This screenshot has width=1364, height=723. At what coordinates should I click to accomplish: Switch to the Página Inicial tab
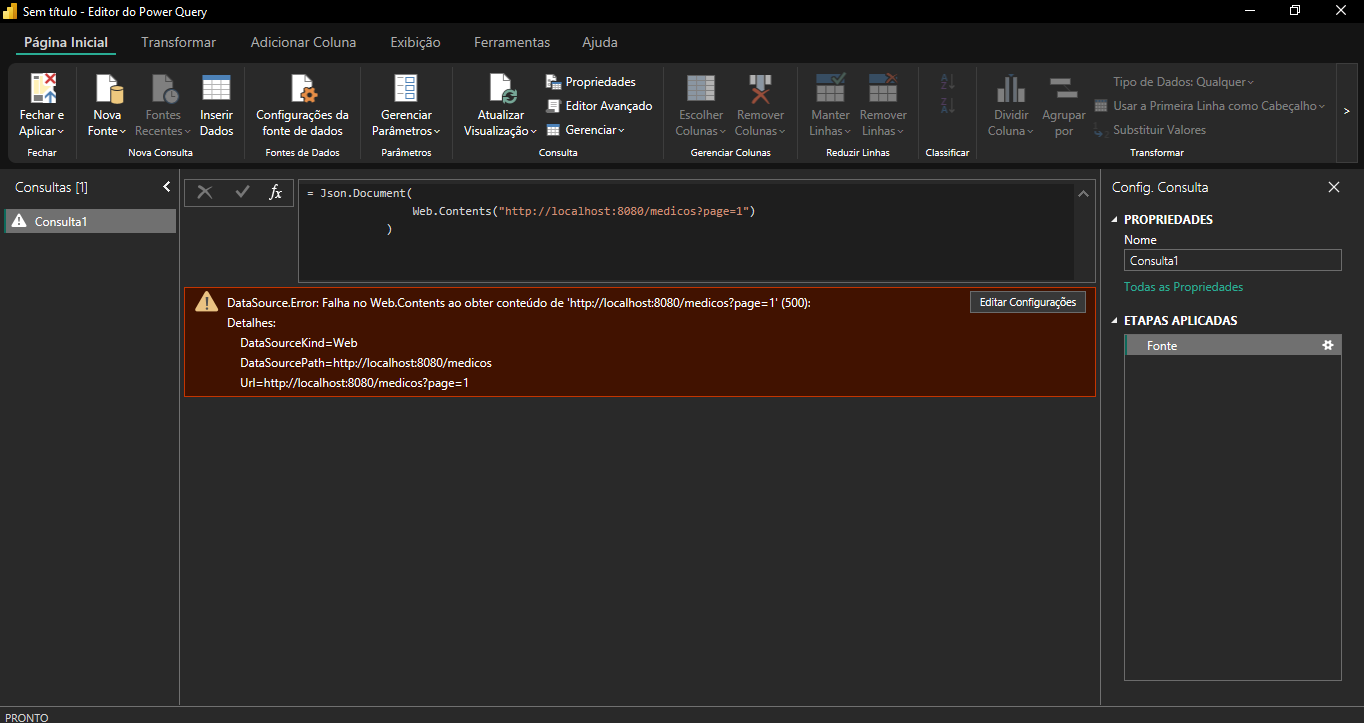click(66, 43)
